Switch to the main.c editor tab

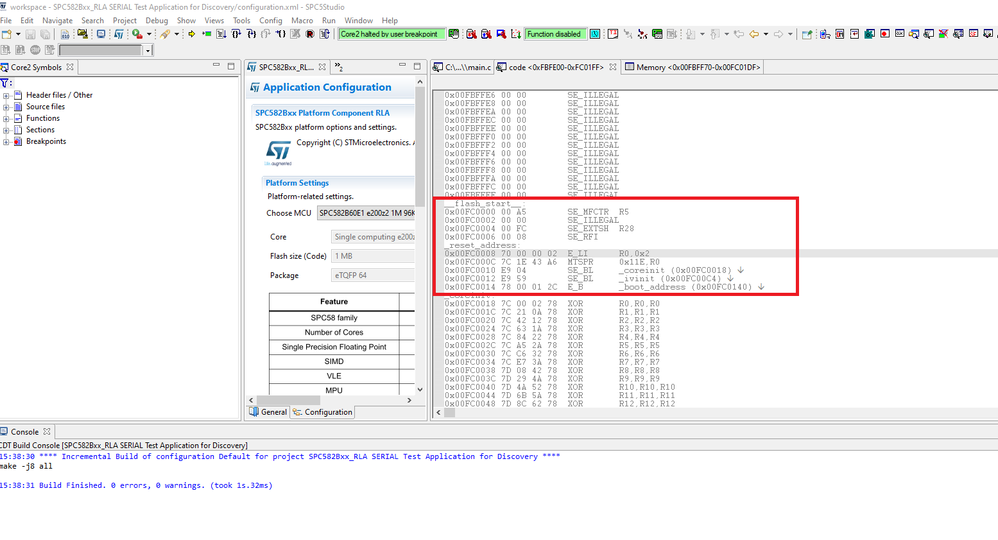coord(463,67)
